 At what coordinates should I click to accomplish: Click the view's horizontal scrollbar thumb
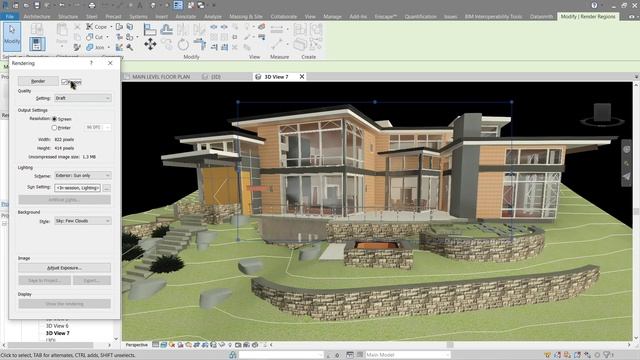[450, 345]
